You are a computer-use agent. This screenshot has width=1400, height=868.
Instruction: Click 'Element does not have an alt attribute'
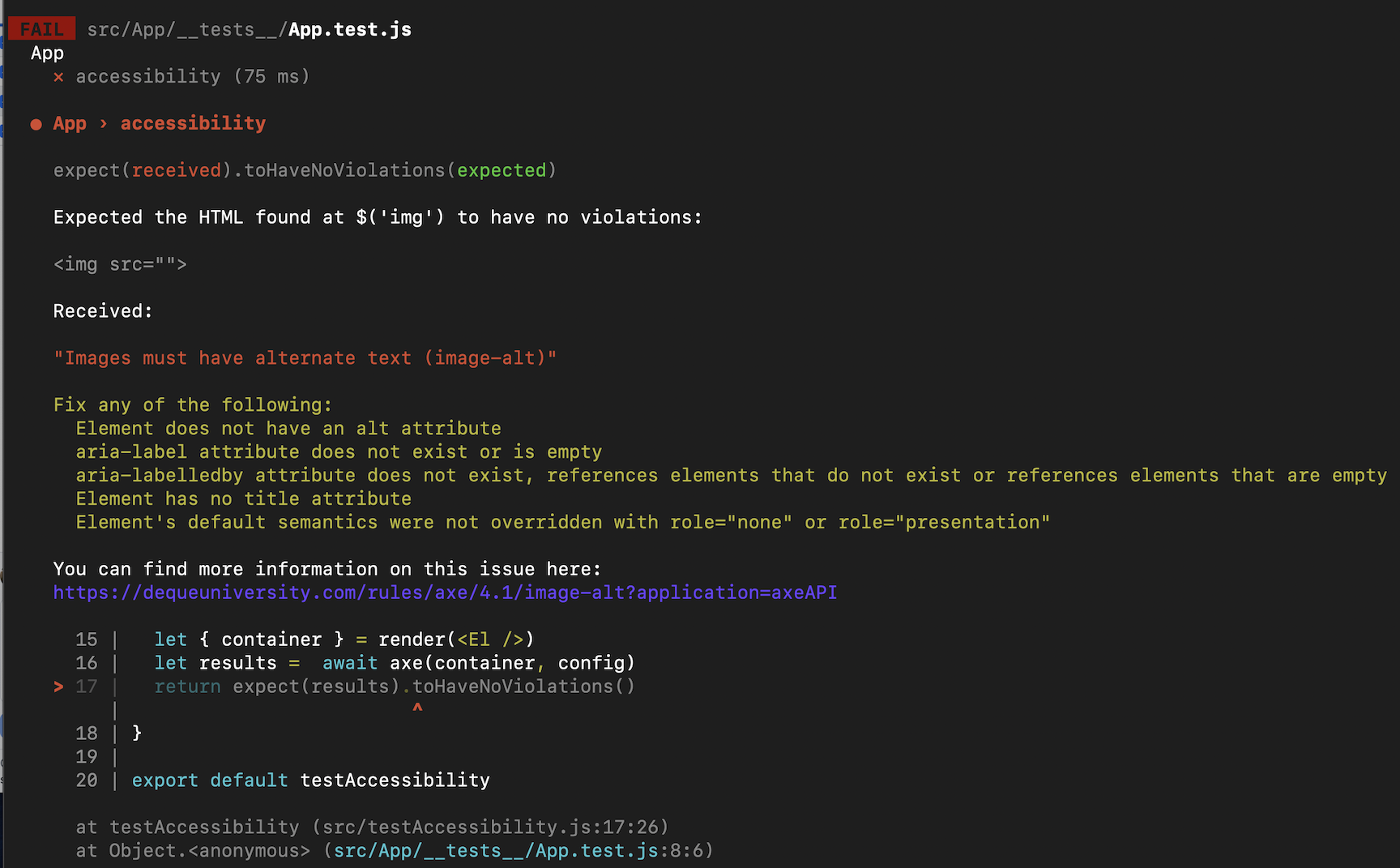click(x=288, y=428)
